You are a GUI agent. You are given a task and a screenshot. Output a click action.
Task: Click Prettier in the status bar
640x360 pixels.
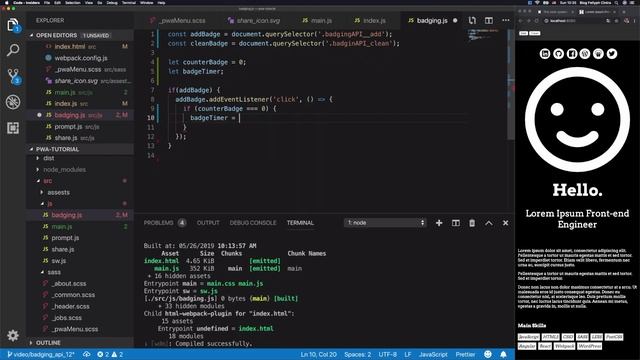(x=465, y=354)
